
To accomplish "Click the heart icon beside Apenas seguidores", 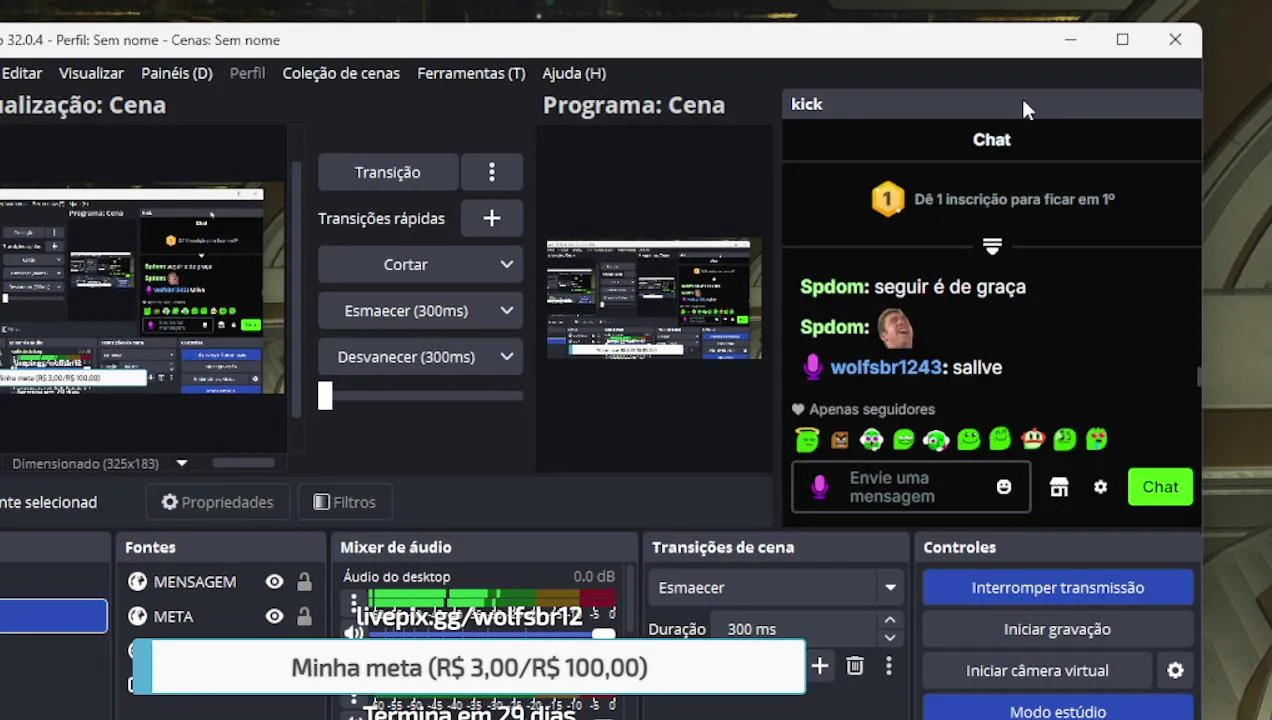I will tap(798, 409).
